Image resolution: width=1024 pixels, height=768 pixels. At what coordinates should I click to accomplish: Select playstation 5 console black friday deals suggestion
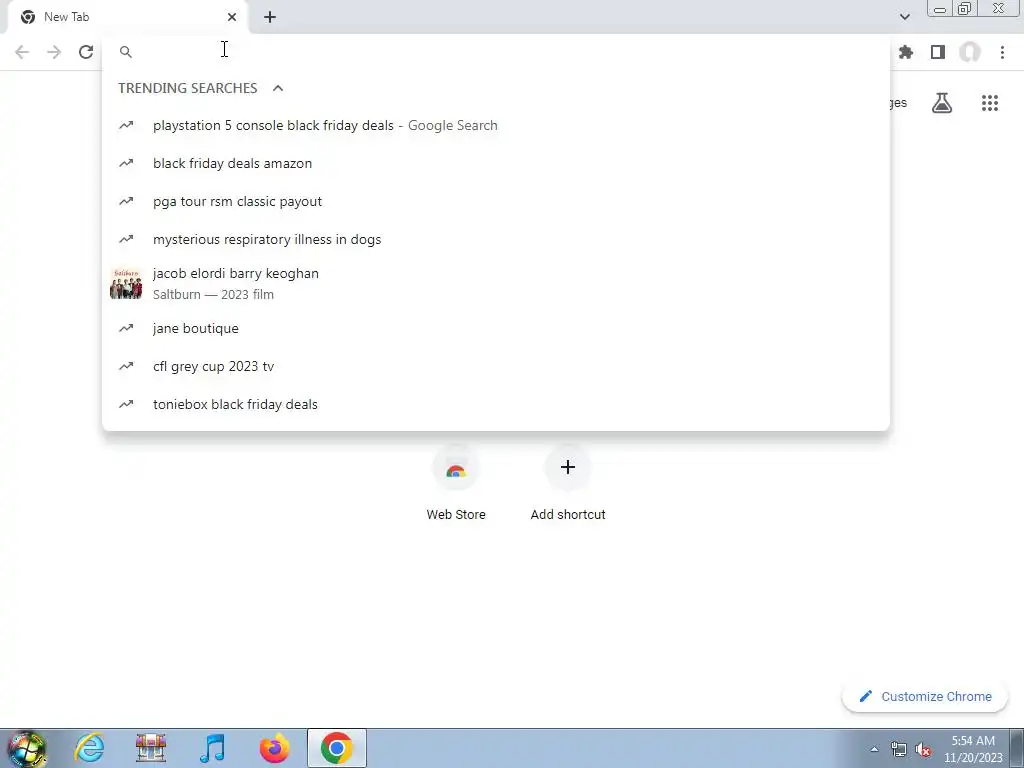[x=496, y=125]
